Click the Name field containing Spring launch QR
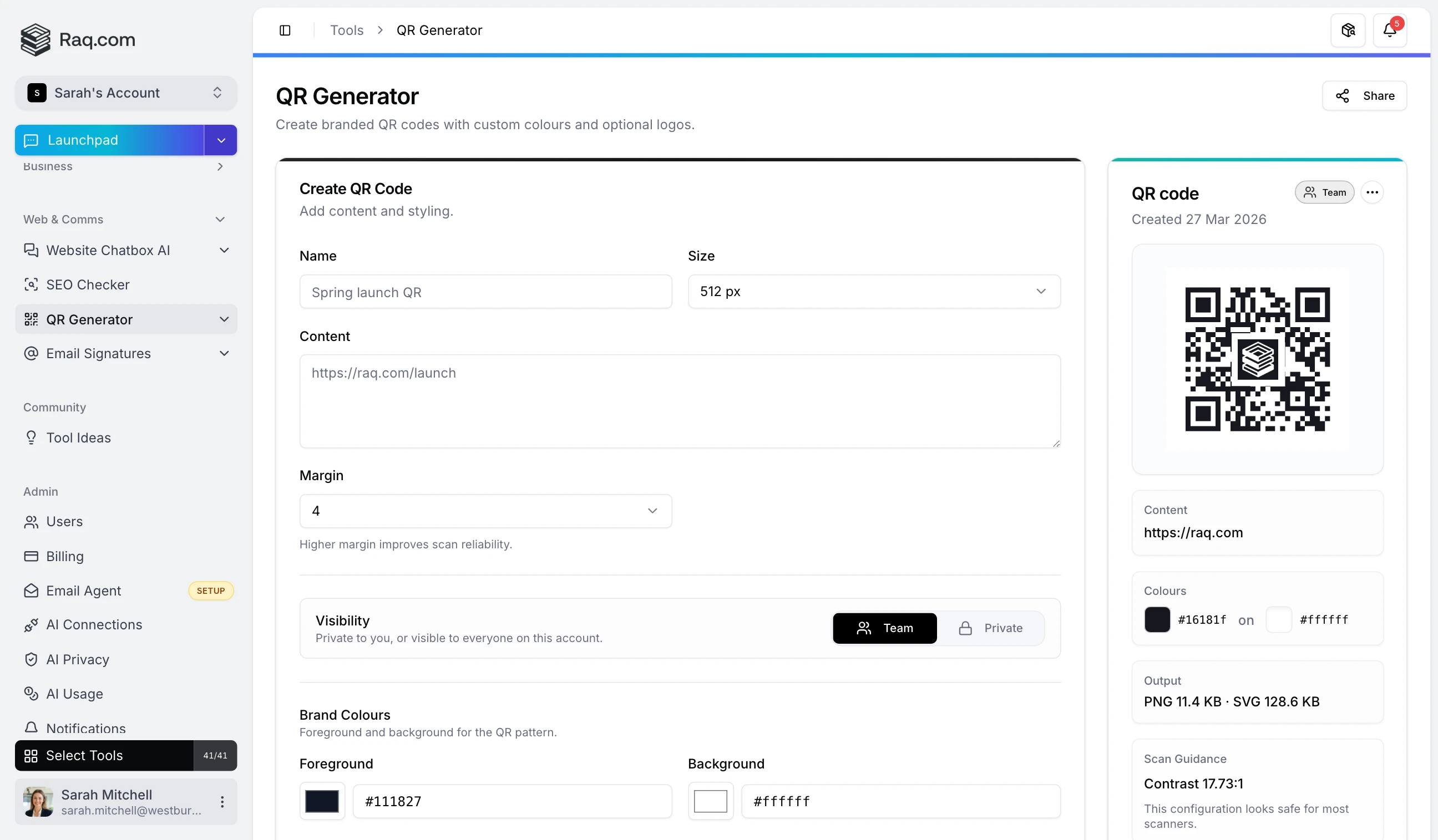This screenshot has height=840, width=1438. (485, 292)
